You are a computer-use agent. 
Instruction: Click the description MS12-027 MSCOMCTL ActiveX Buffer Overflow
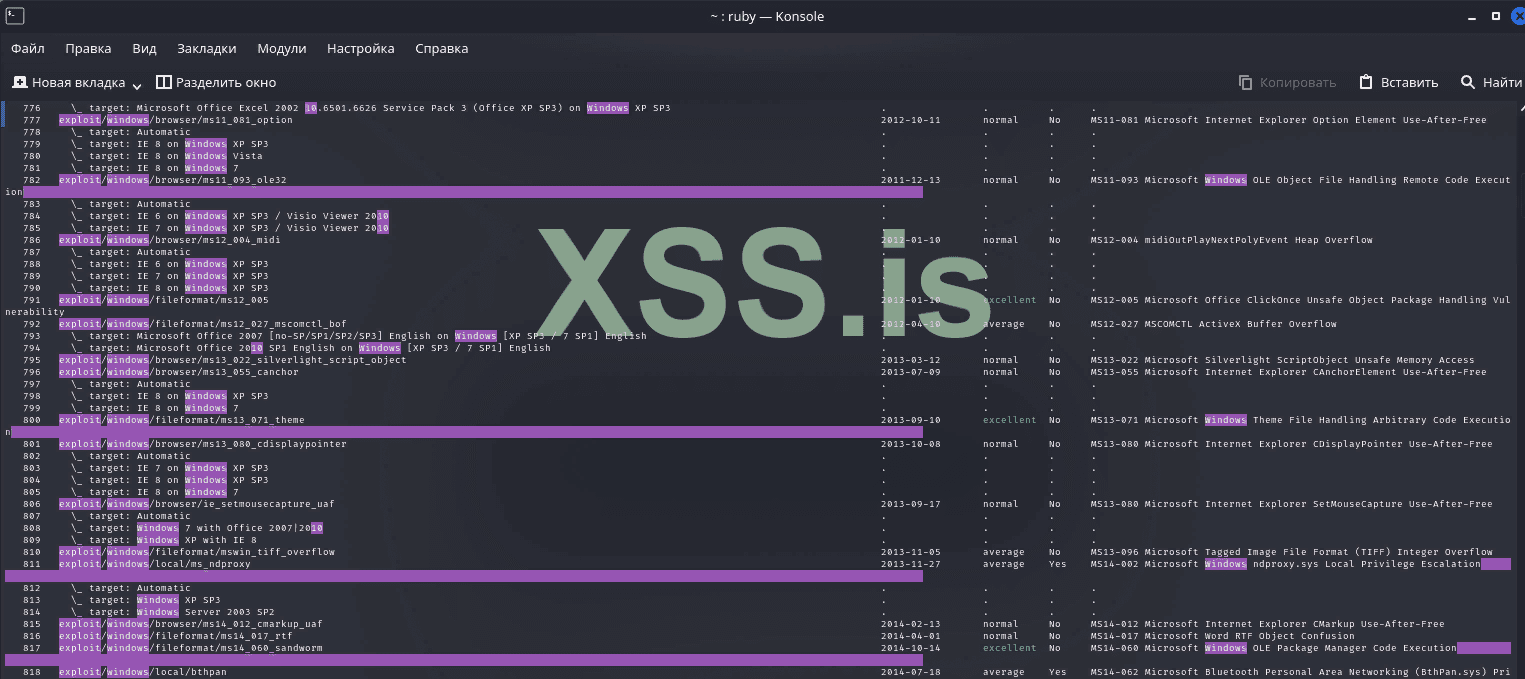[1214, 324]
